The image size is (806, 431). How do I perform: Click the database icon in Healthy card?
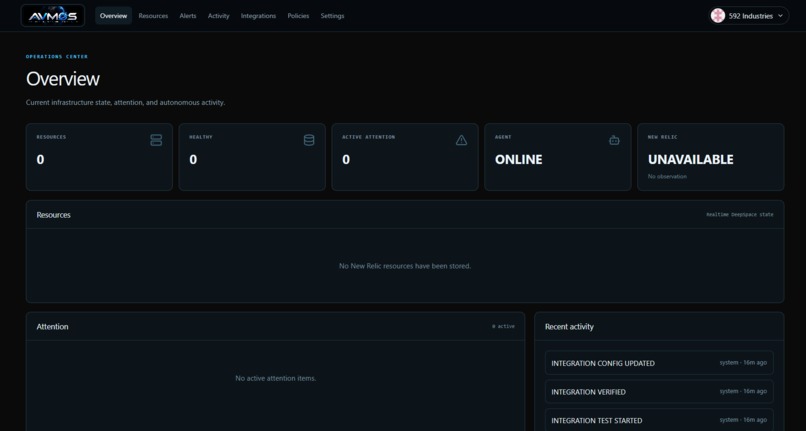point(309,140)
